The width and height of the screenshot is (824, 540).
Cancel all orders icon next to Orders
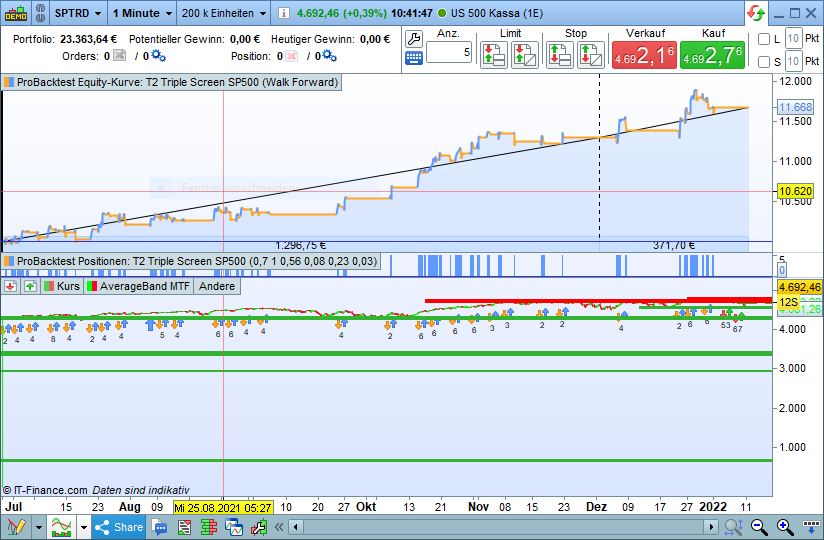point(120,56)
